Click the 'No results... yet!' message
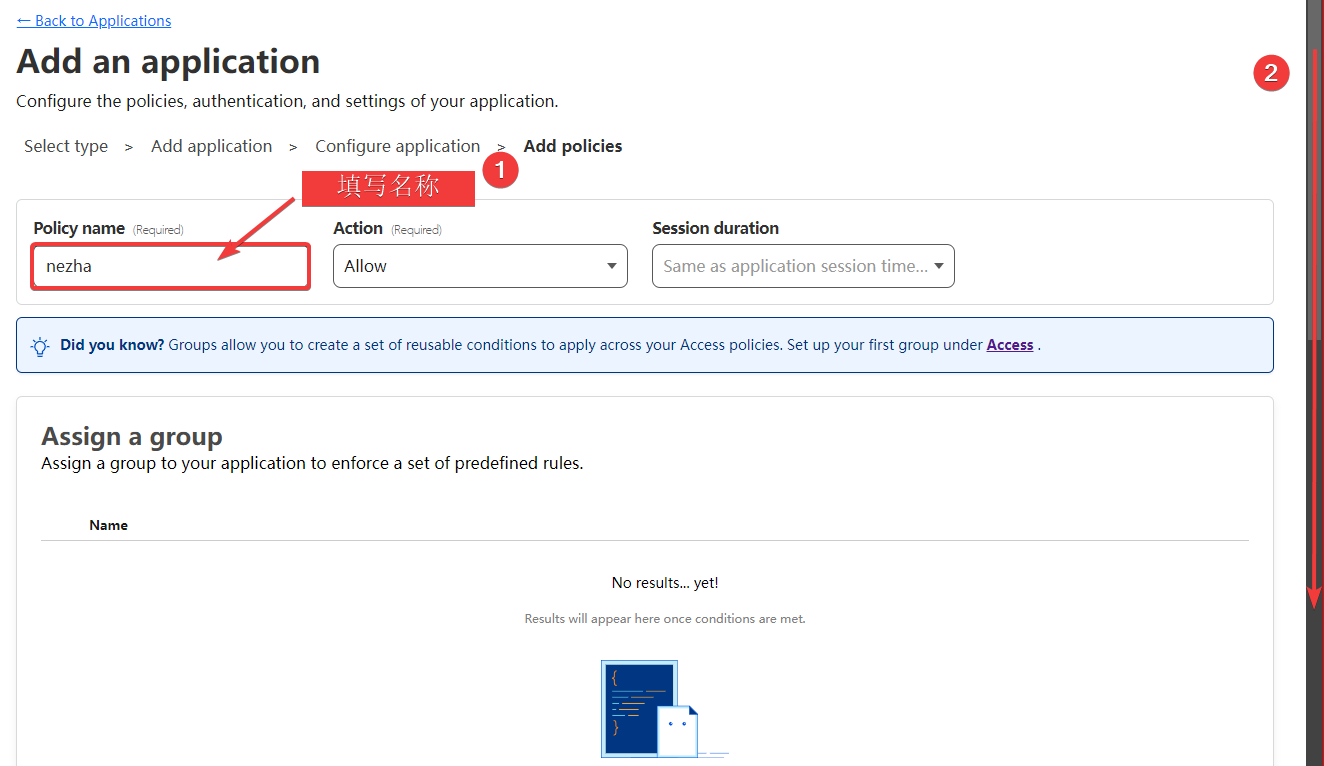1324x766 pixels. [665, 582]
